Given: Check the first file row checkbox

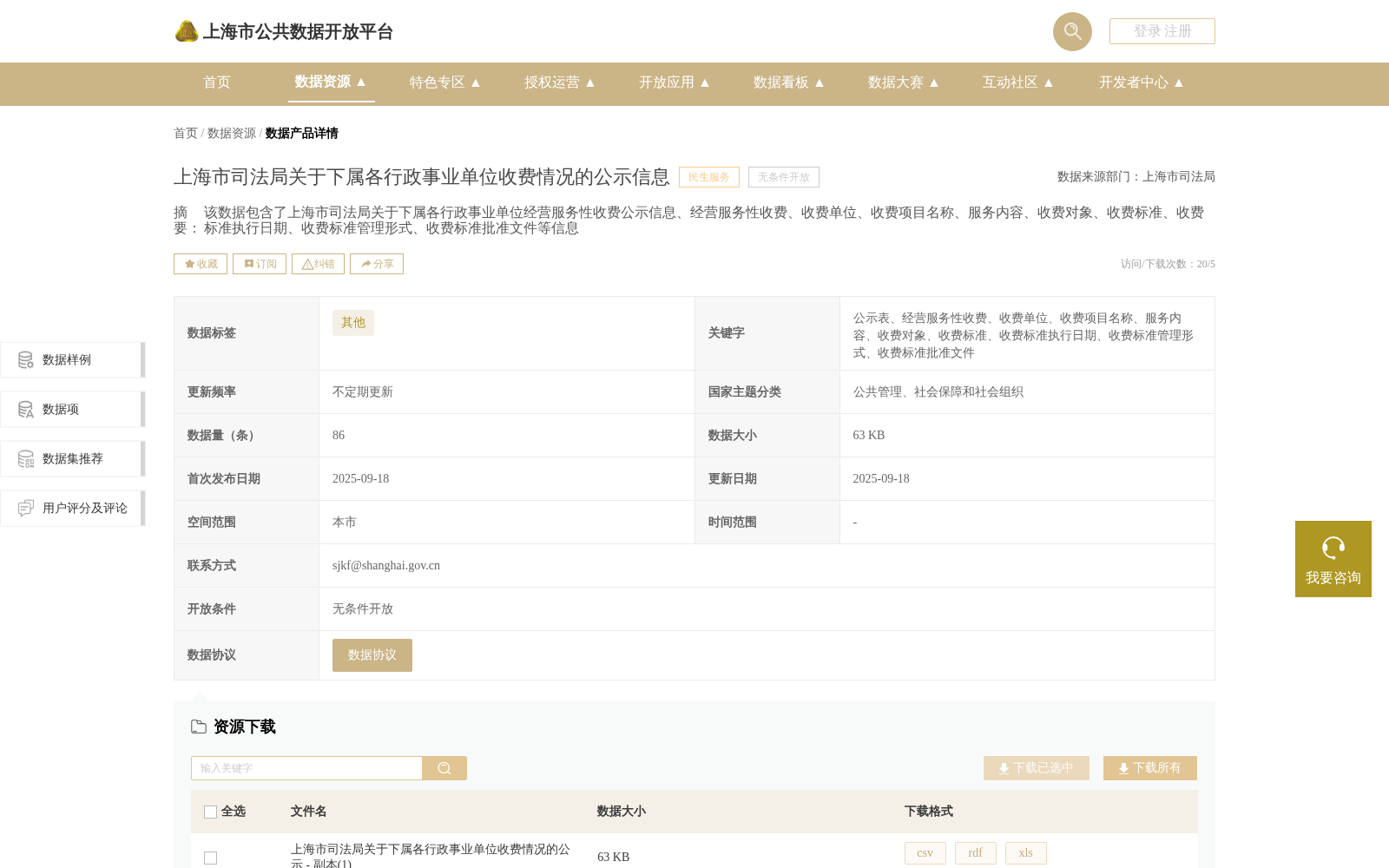Looking at the screenshot, I should coord(210,858).
